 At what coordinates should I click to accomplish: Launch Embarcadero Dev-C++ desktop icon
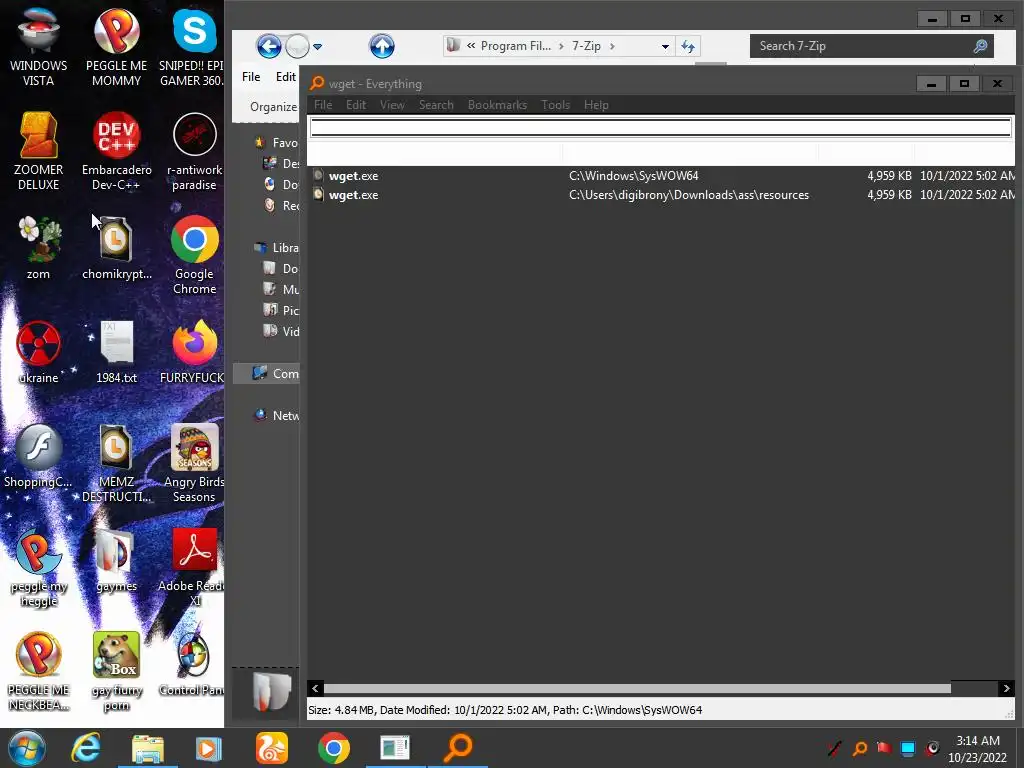[x=116, y=152]
